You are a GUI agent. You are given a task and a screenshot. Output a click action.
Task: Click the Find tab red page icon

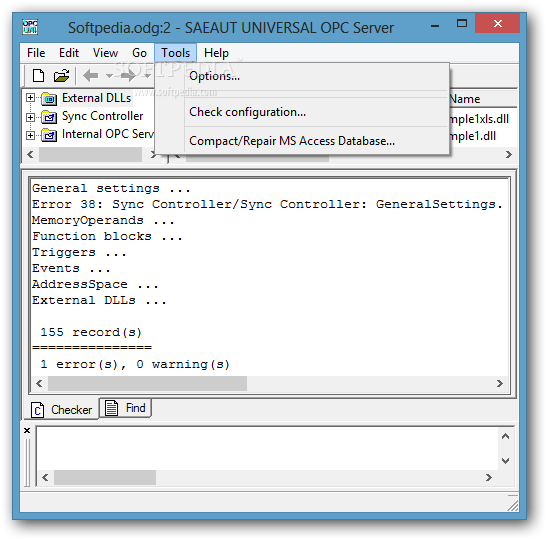[x=112, y=408]
